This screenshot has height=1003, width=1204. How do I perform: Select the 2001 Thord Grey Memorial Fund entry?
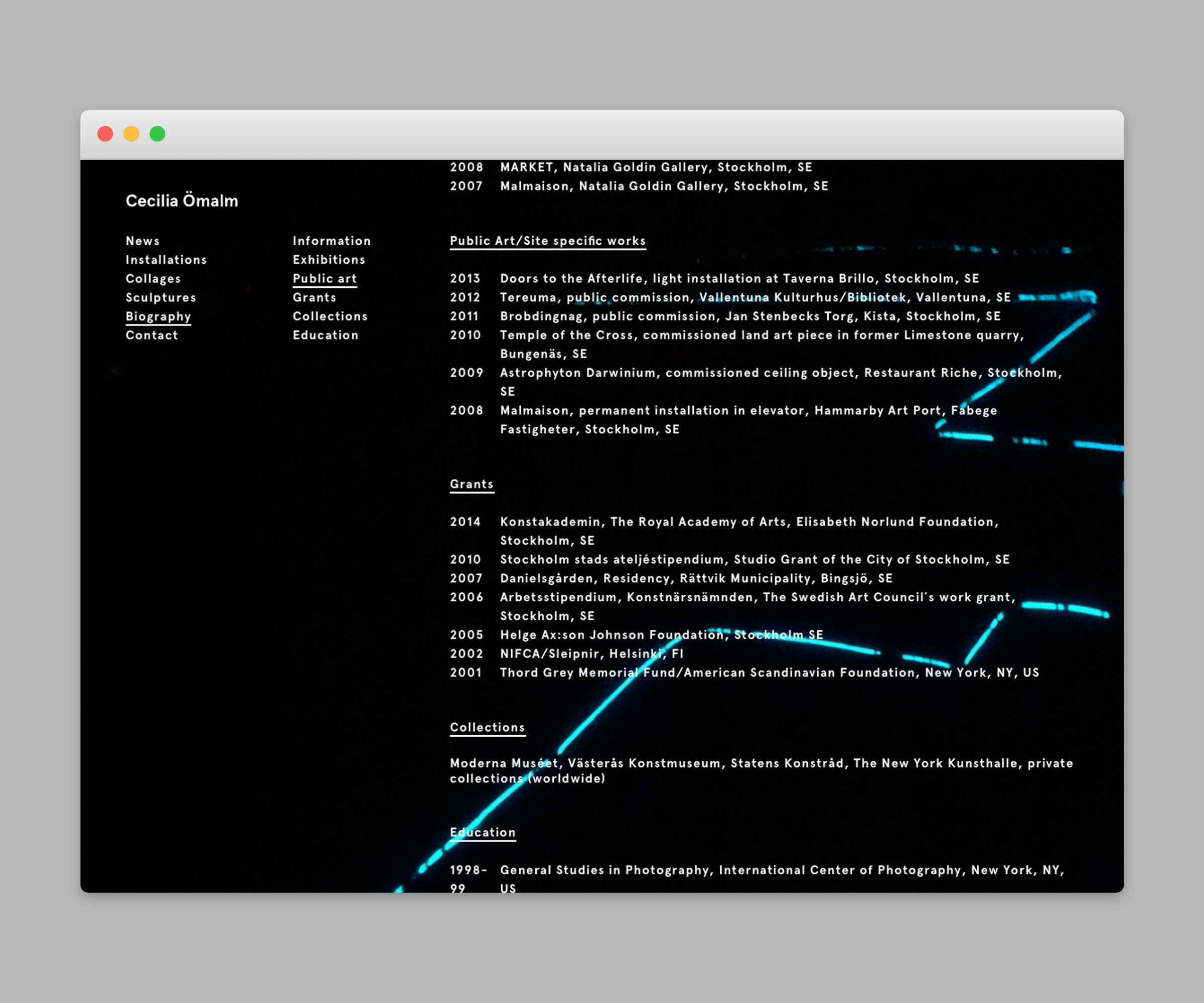pos(745,673)
